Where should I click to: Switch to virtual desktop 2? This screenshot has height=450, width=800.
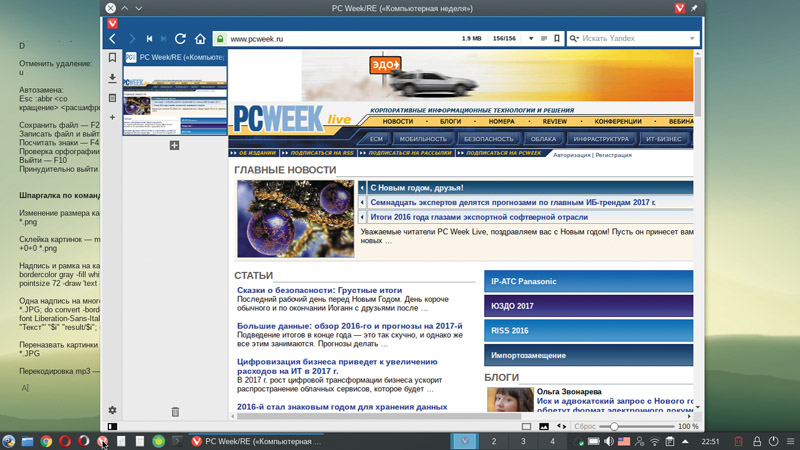tap(493, 441)
